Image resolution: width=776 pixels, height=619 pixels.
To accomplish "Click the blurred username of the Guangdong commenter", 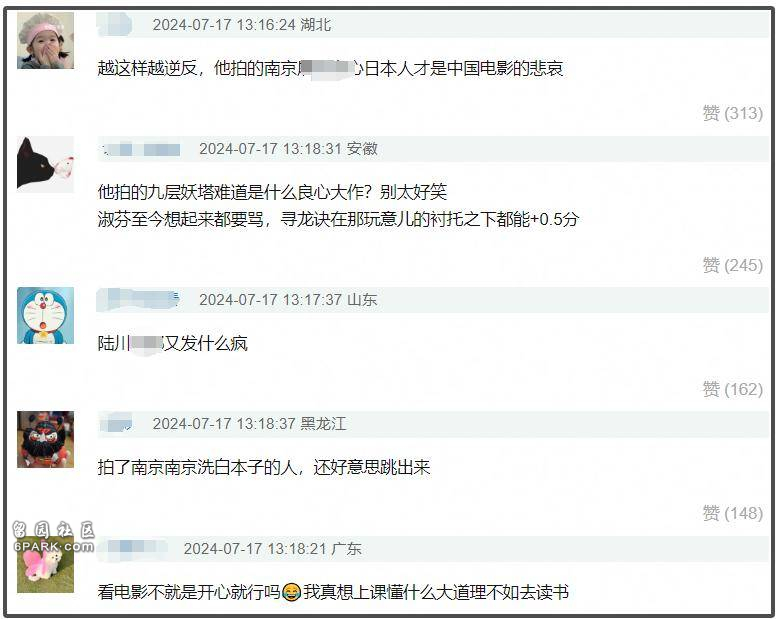I will click(x=133, y=548).
